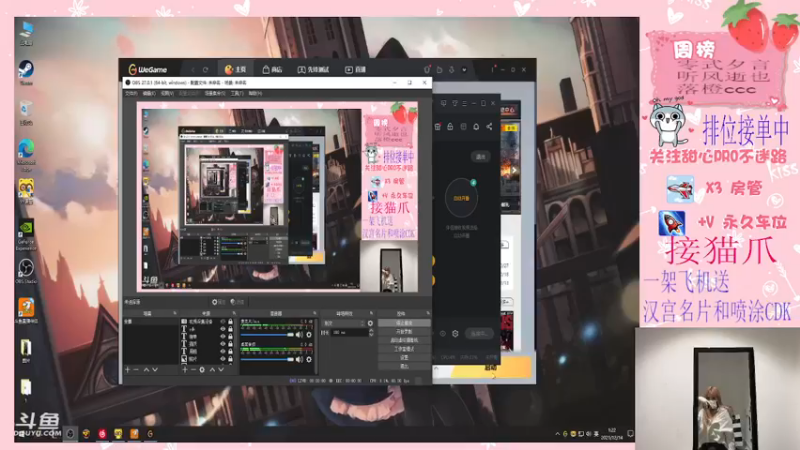Toggle visibility of first text source
The height and width of the screenshot is (450, 800).
(x=222, y=329)
